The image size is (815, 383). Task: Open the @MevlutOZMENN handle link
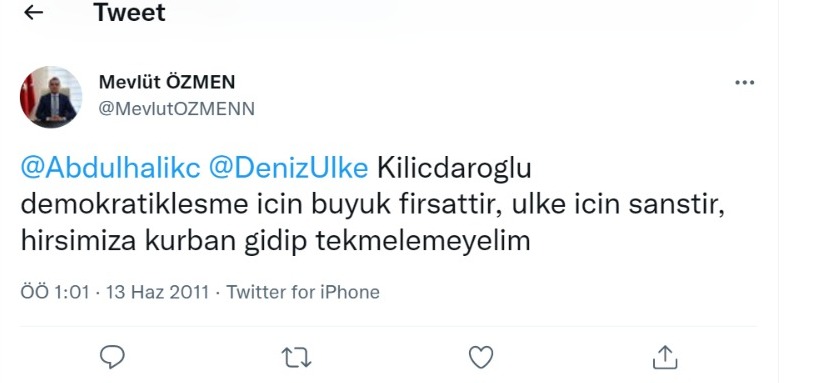coord(177,108)
